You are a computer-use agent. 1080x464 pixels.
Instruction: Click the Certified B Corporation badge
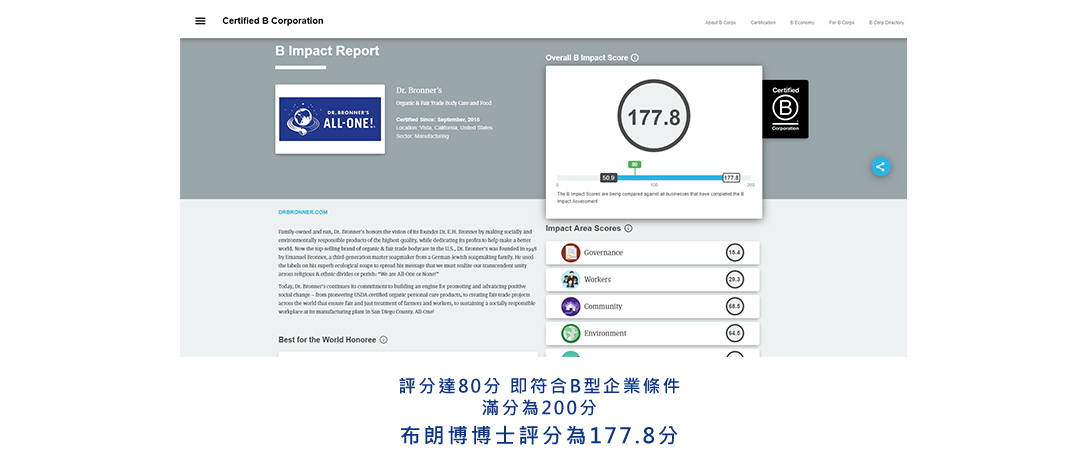(x=785, y=109)
